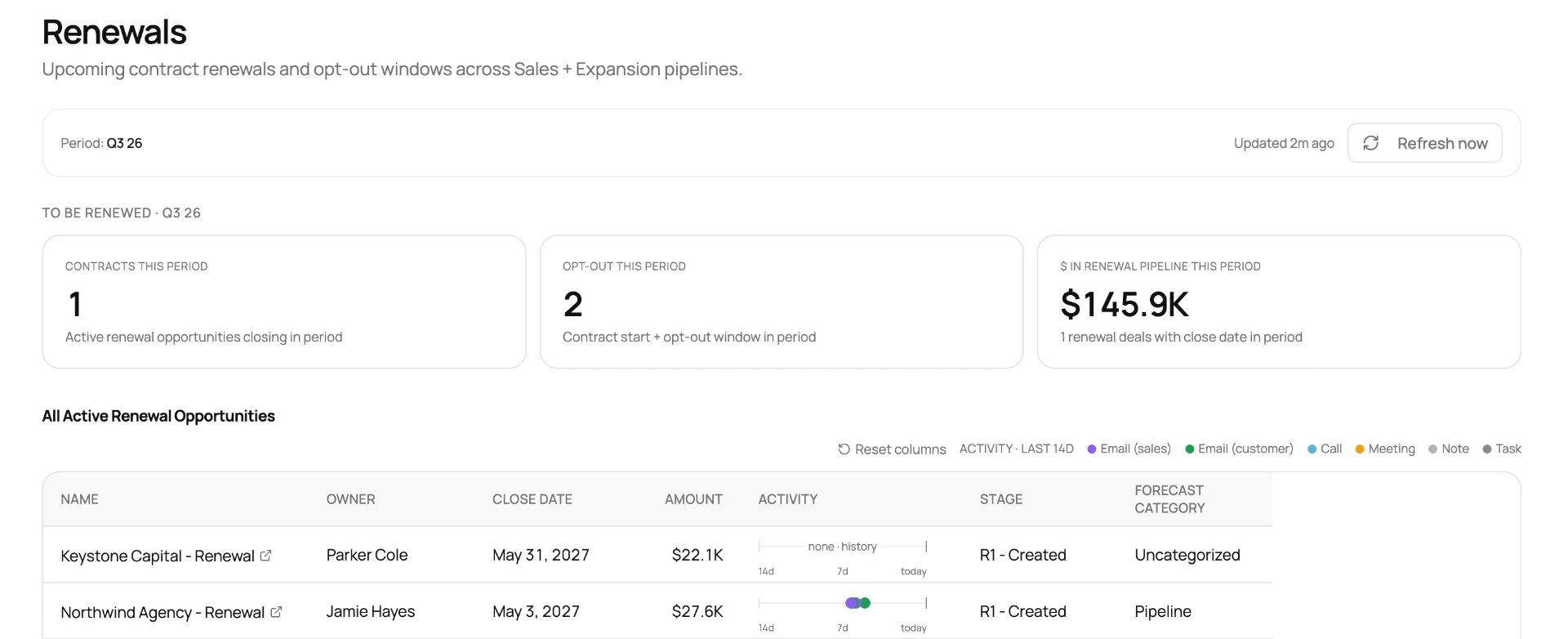Toggle the Note legend filter
The width and height of the screenshot is (1568, 639).
pyautogui.click(x=1449, y=449)
